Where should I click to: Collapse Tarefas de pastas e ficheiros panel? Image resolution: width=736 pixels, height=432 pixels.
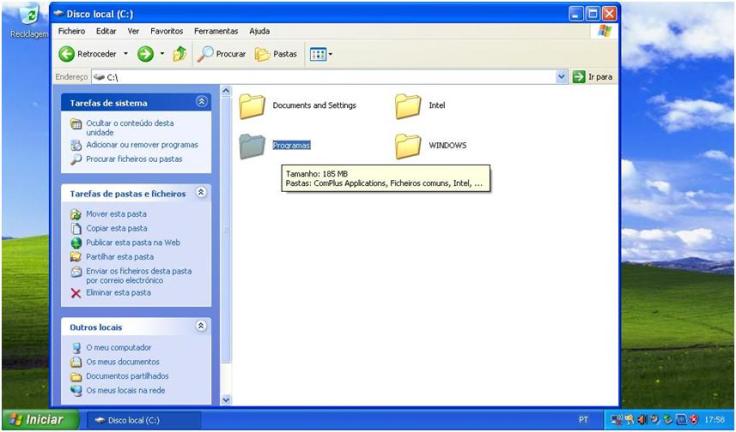click(x=202, y=192)
